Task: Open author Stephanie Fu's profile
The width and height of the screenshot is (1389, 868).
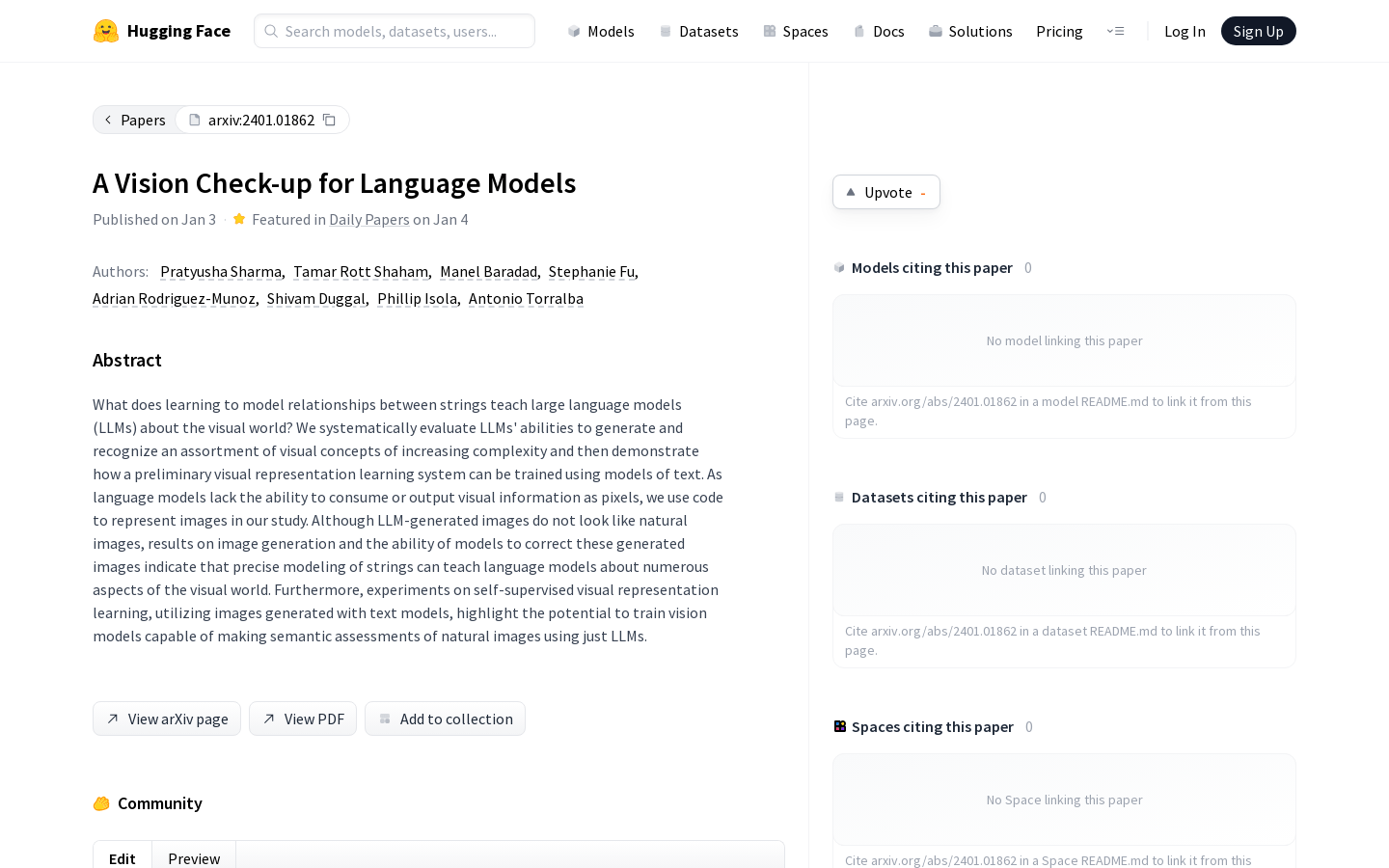Action: (591, 271)
